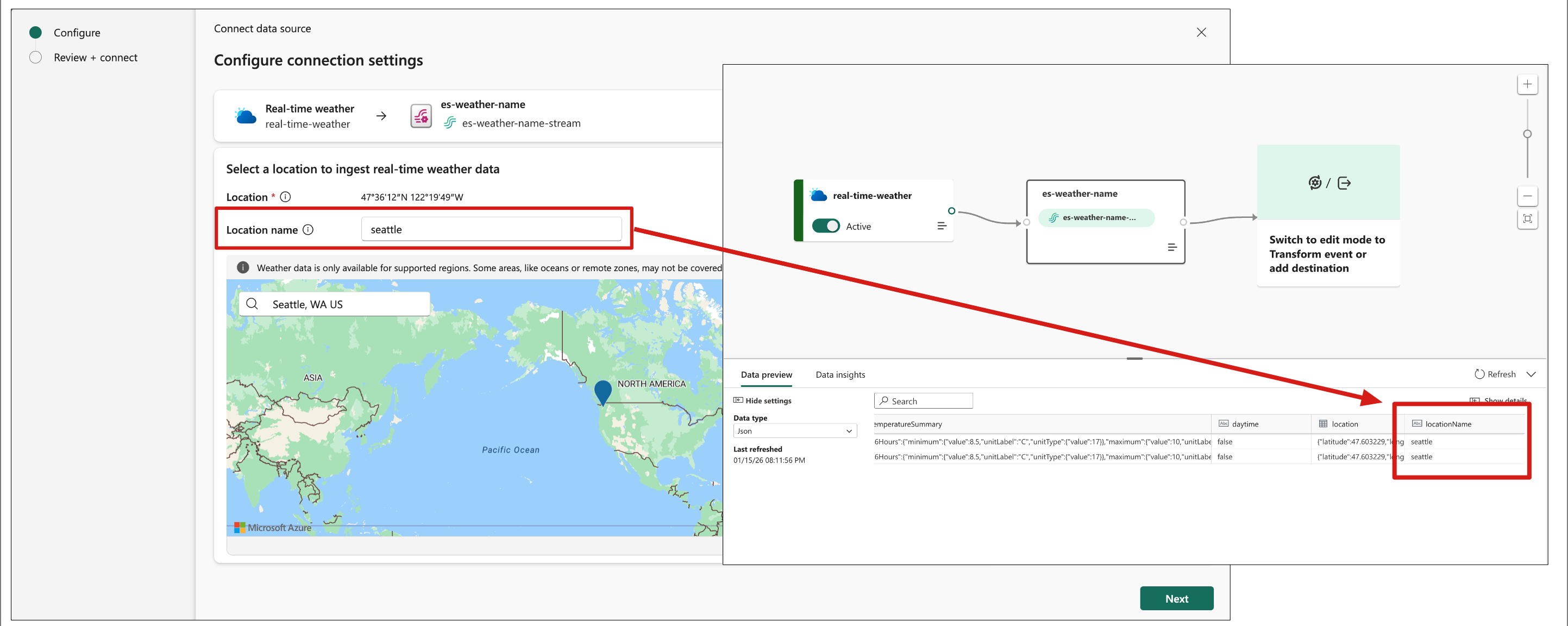Image resolution: width=1568 pixels, height=626 pixels.
Task: Collapse panel via Hide settings
Action: [x=762, y=400]
